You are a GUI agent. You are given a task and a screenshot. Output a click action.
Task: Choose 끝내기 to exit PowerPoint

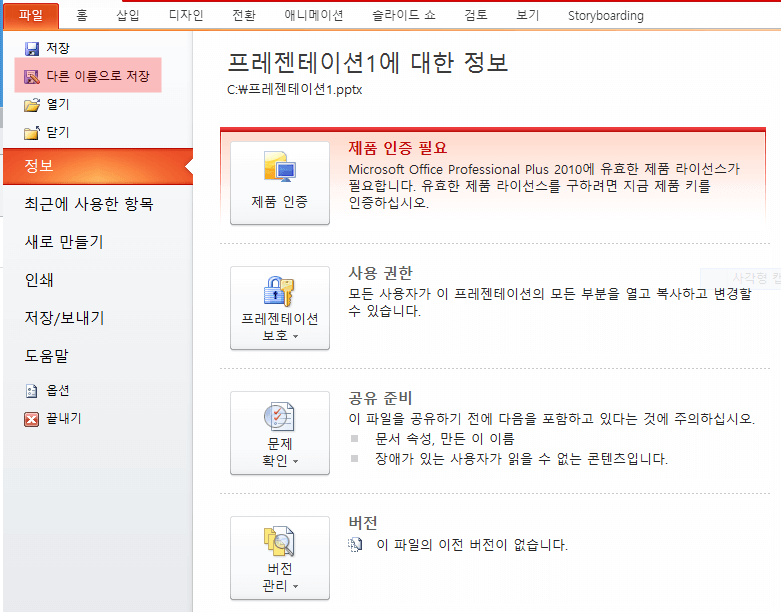63,419
